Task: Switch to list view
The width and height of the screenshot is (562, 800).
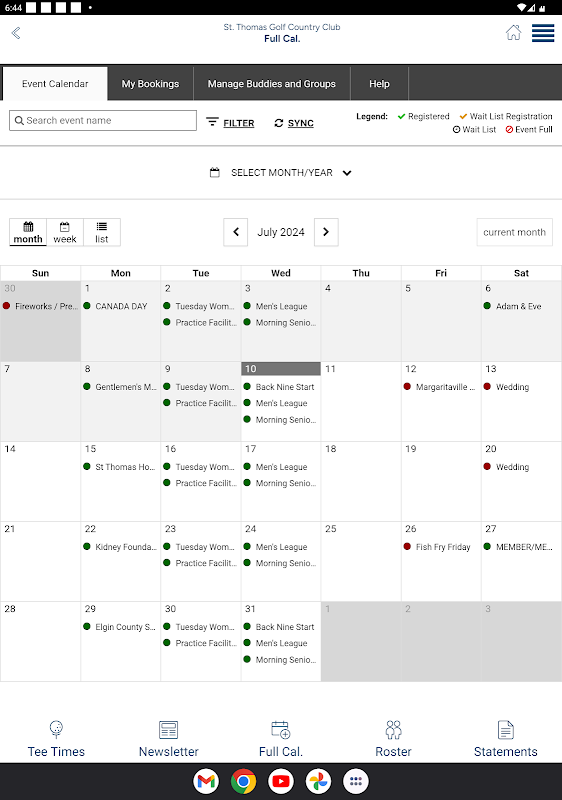Action: tap(102, 232)
